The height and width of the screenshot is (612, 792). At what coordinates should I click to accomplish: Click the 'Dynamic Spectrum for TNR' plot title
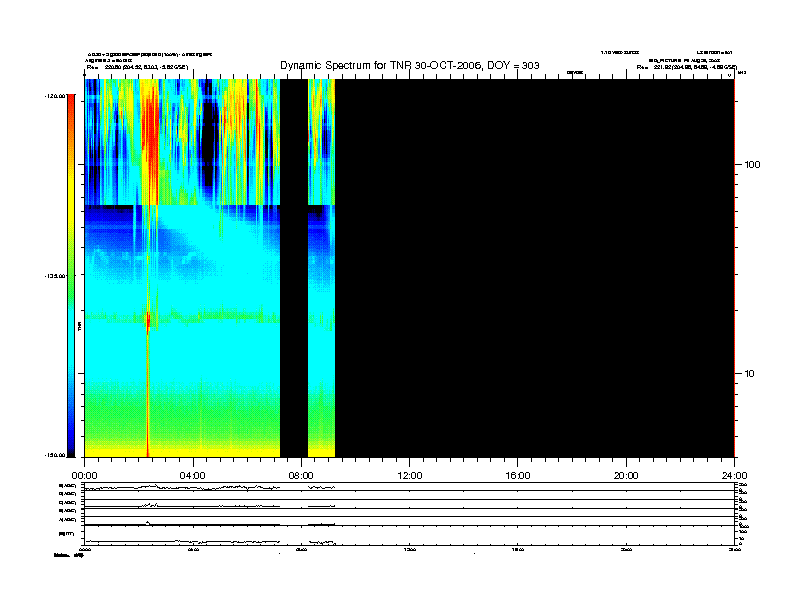(x=410, y=66)
